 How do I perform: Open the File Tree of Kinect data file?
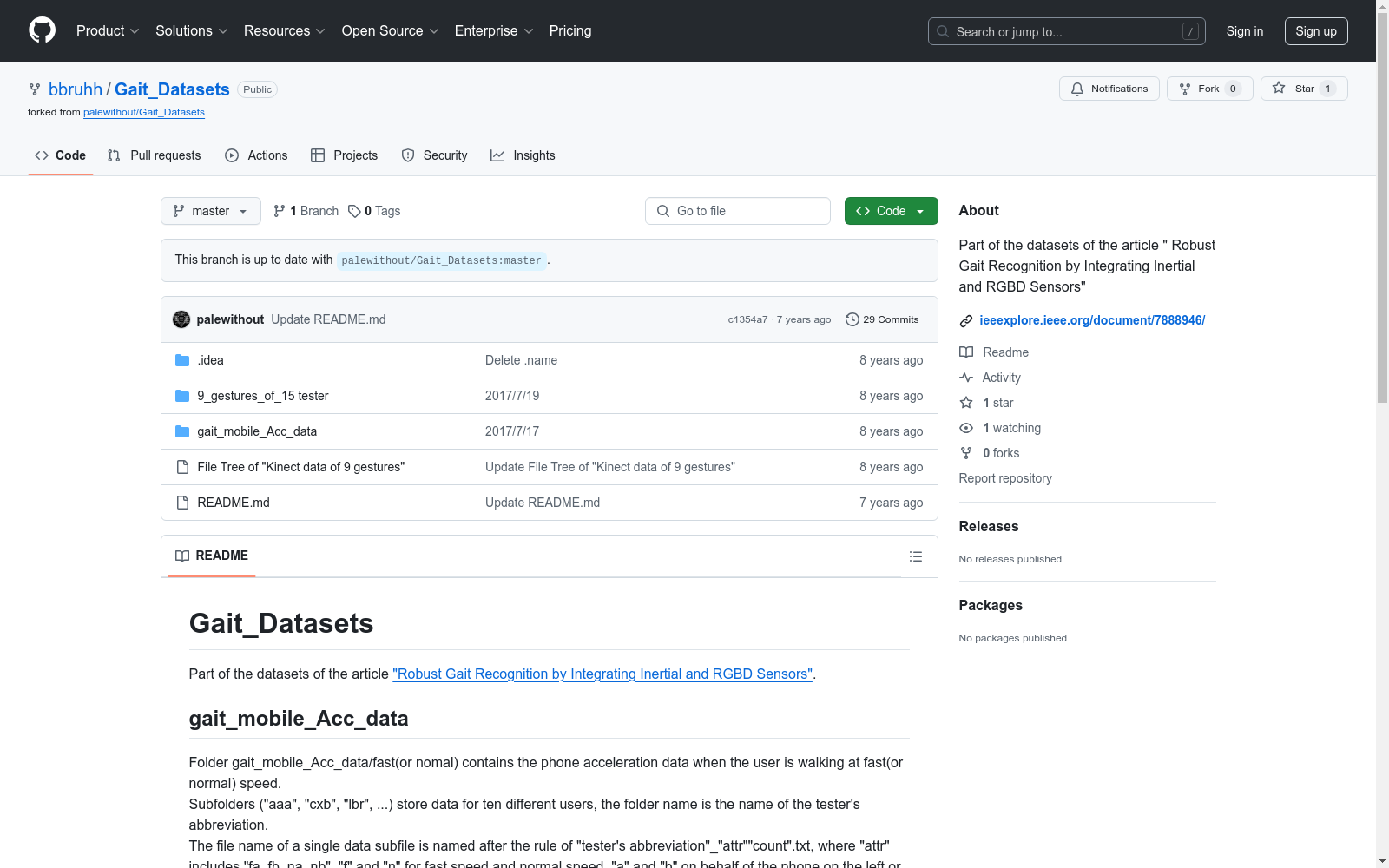301,467
